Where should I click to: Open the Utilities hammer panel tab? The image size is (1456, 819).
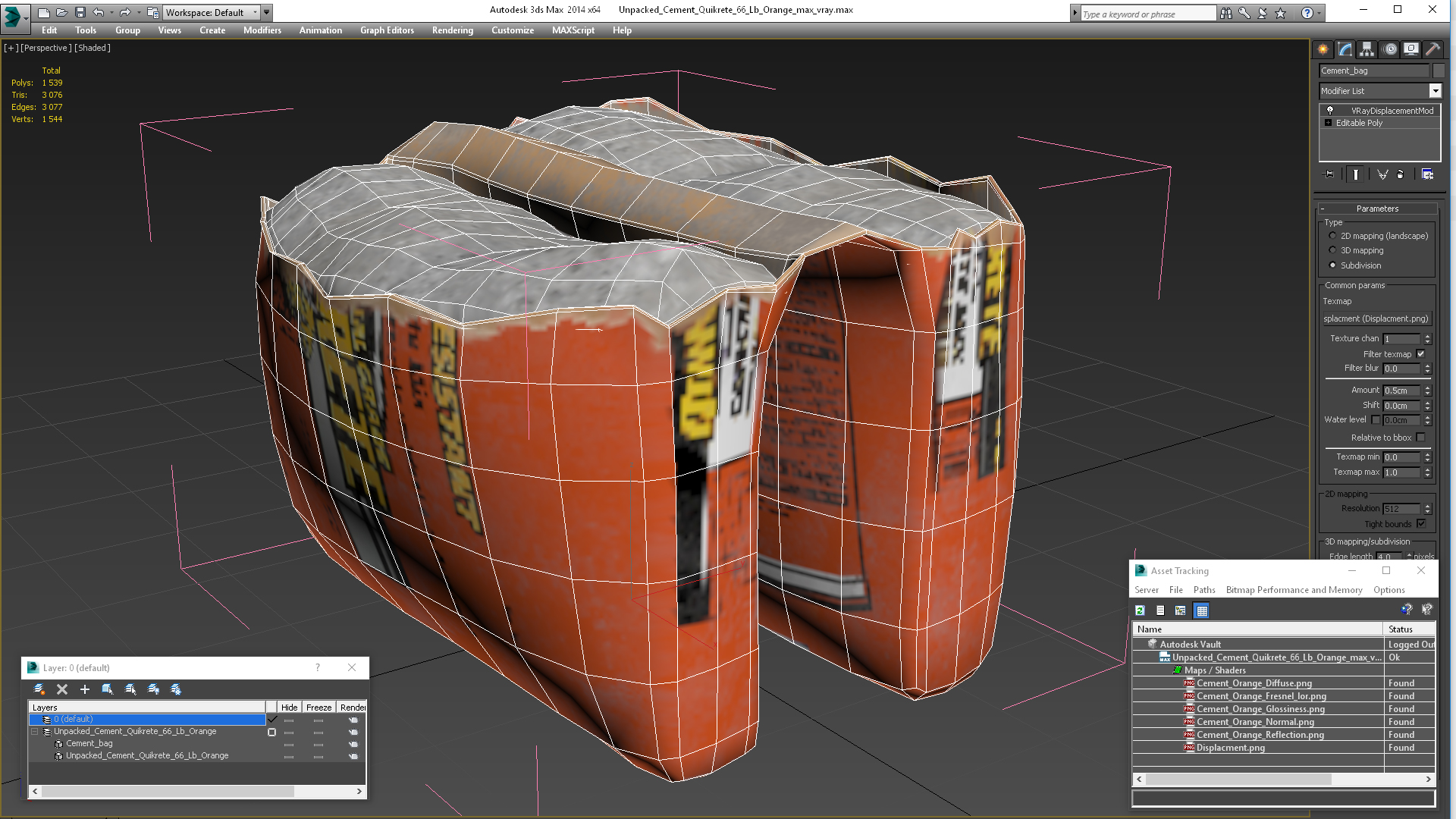click(x=1432, y=49)
